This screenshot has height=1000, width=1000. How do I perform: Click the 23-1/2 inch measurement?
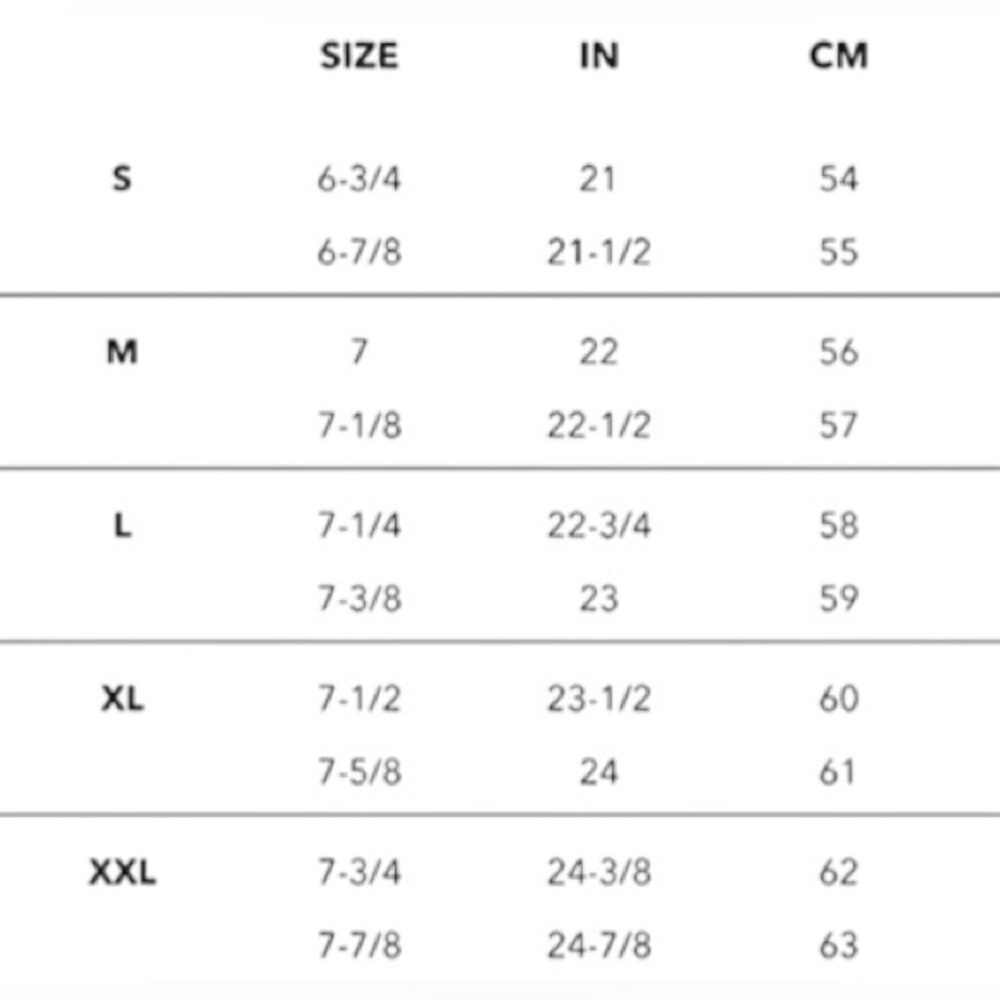[598, 699]
